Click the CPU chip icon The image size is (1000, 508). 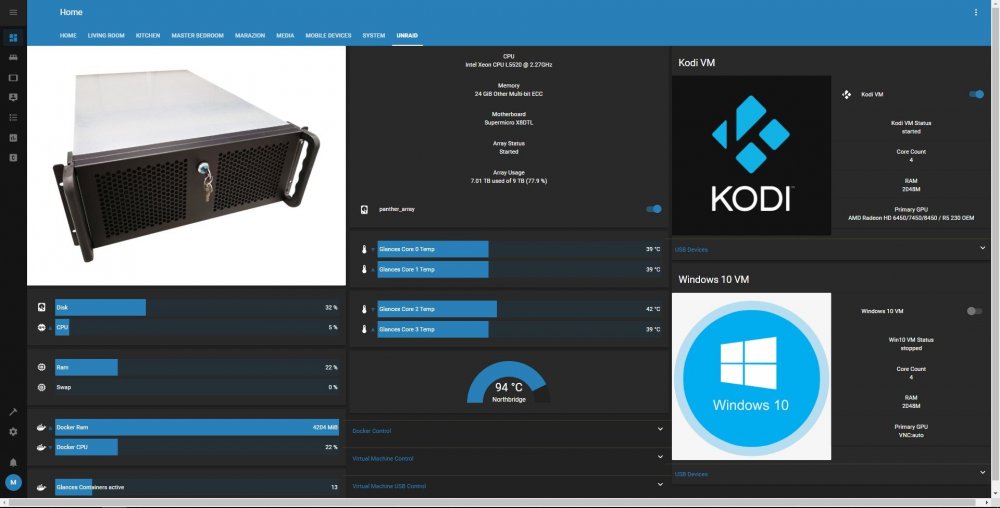coord(41,327)
